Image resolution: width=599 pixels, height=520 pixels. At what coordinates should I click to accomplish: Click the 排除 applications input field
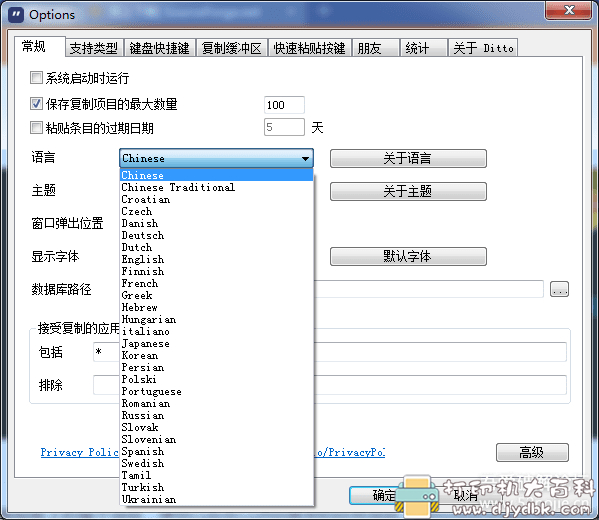pyautogui.click(x=330, y=385)
